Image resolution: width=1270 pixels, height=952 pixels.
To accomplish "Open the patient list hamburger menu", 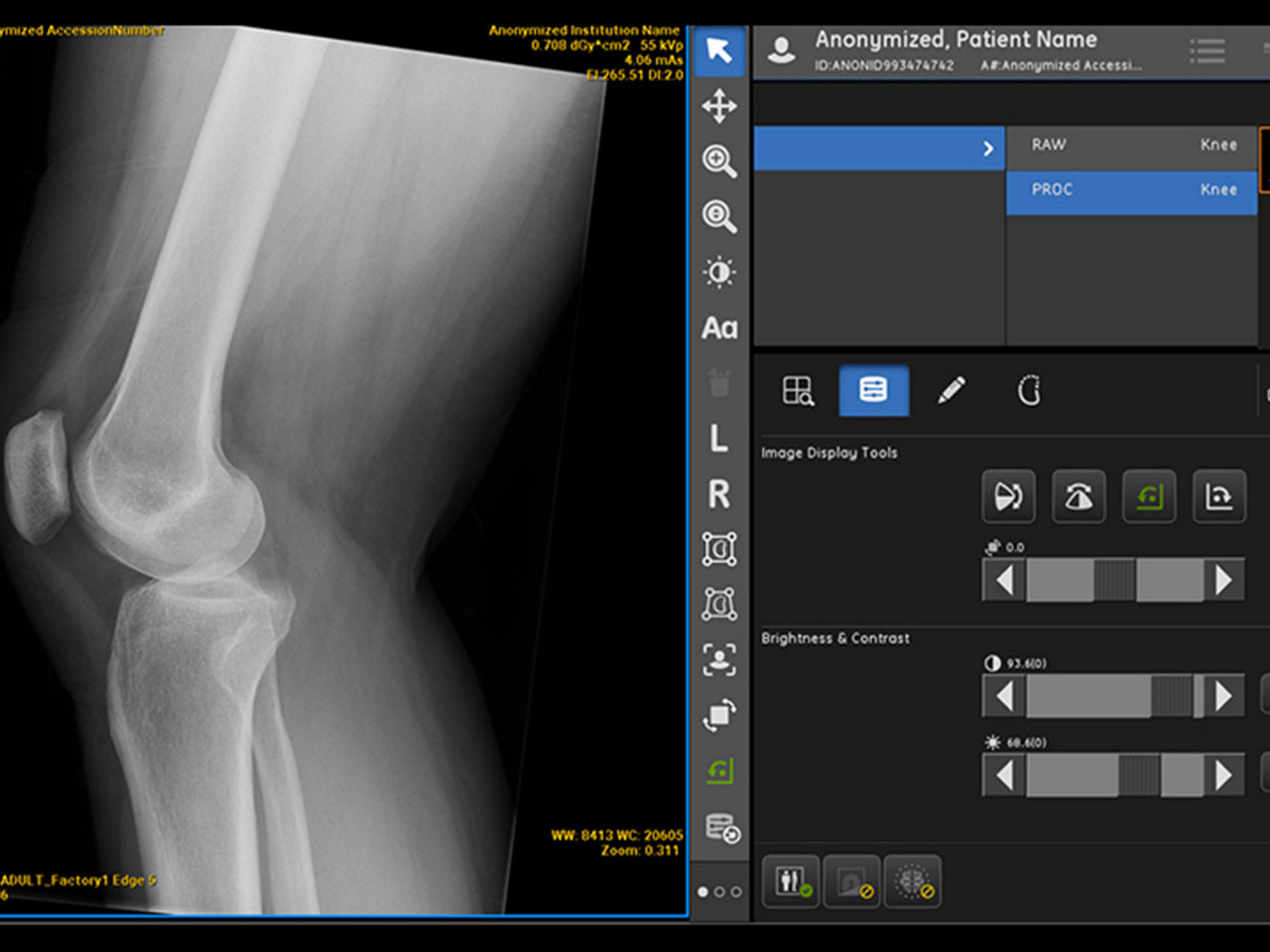I will tap(1206, 50).
